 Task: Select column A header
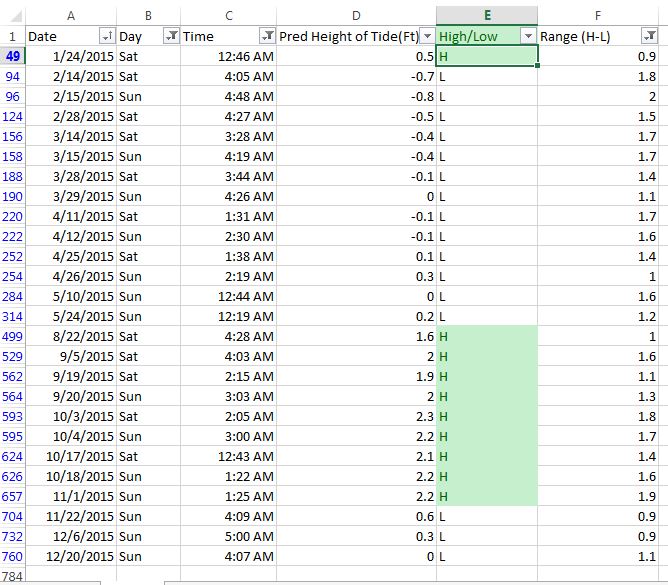(x=70, y=15)
